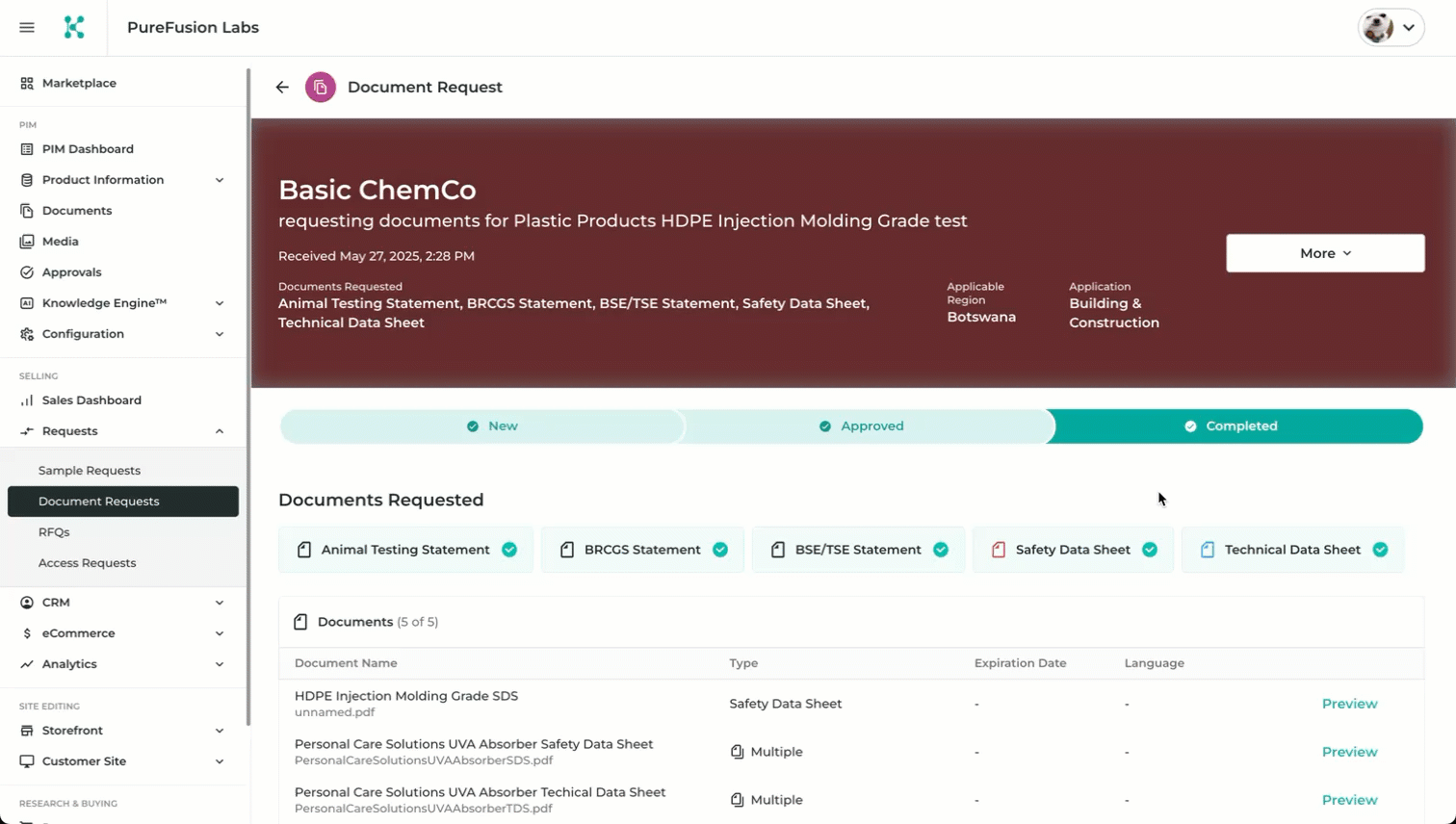Screen dimensions: 1456x824
Task: Click the Customer Site monitor icon
Action: (27, 761)
